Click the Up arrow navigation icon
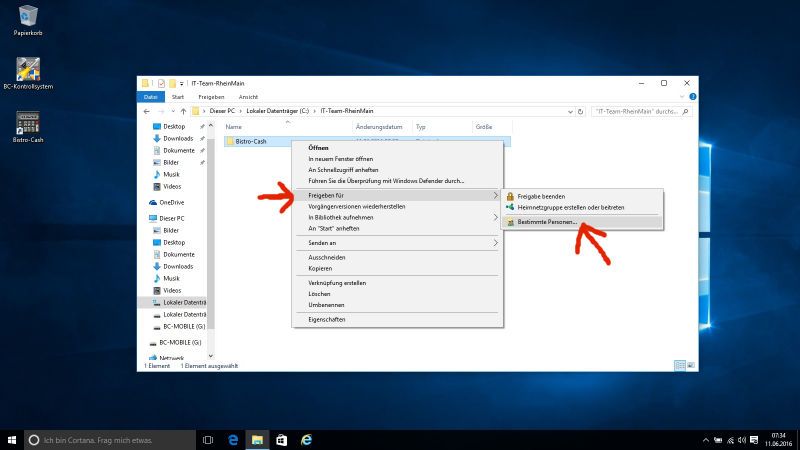 [183, 110]
